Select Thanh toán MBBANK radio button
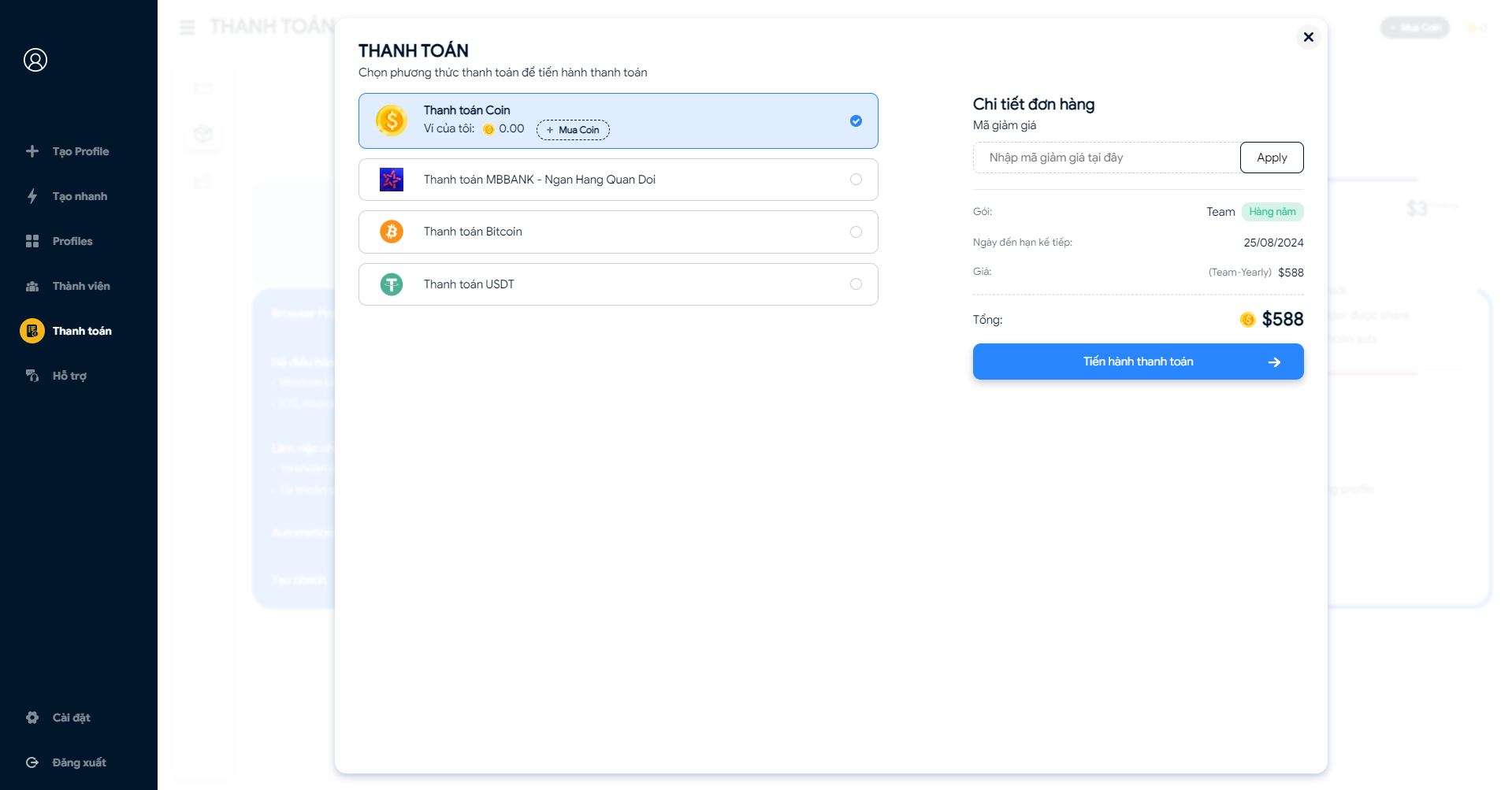Screen dimensions: 1512x790 [x=856, y=180]
